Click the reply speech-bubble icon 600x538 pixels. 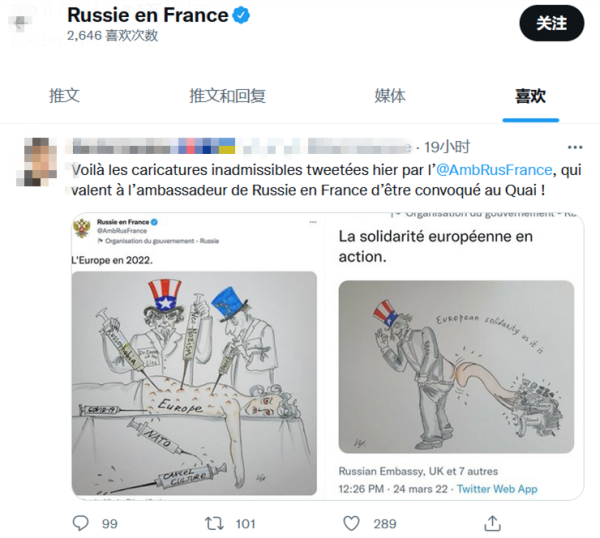tap(82, 522)
